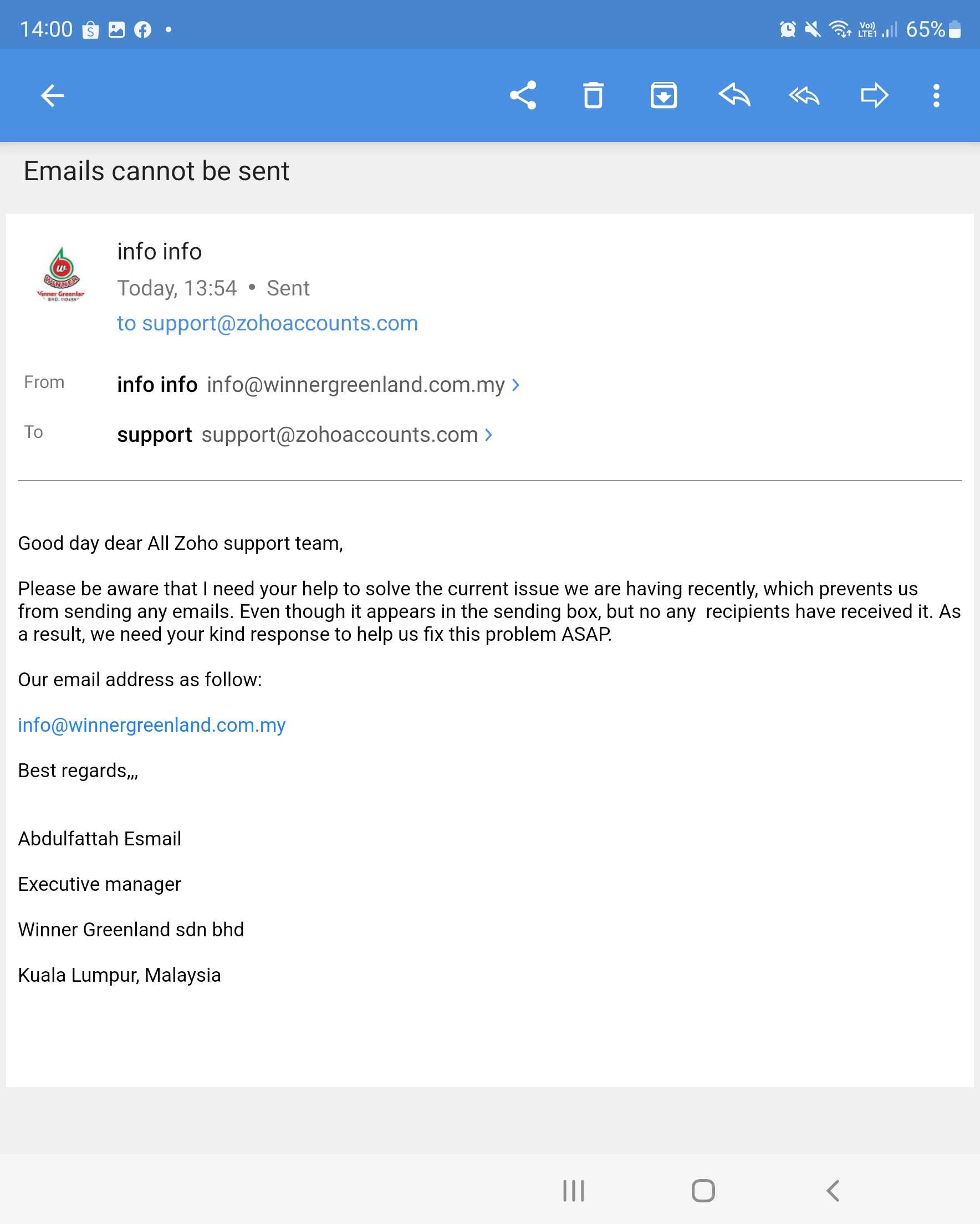Open info@winnergreenland.com.my link in email body
This screenshot has width=980, height=1224.
tap(151, 725)
